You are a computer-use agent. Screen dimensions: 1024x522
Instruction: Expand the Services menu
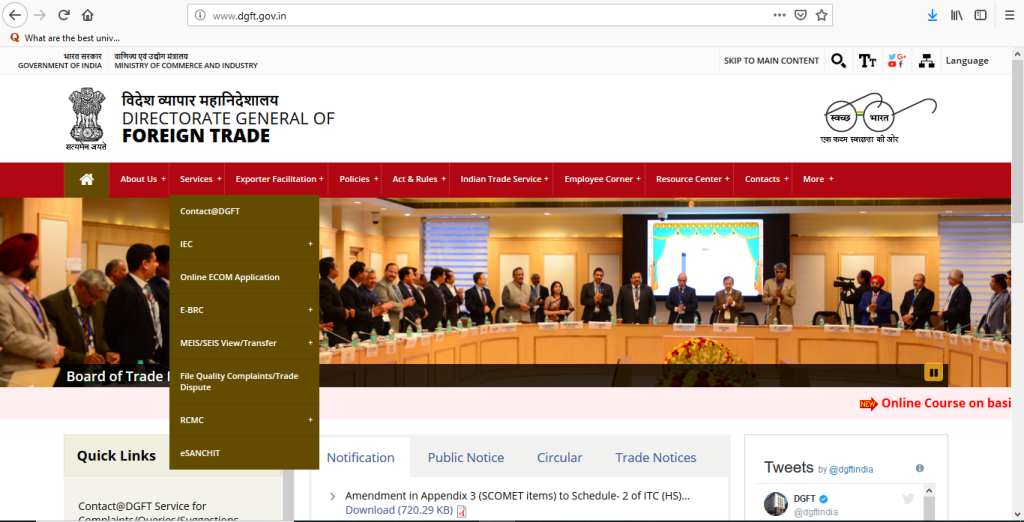point(200,179)
